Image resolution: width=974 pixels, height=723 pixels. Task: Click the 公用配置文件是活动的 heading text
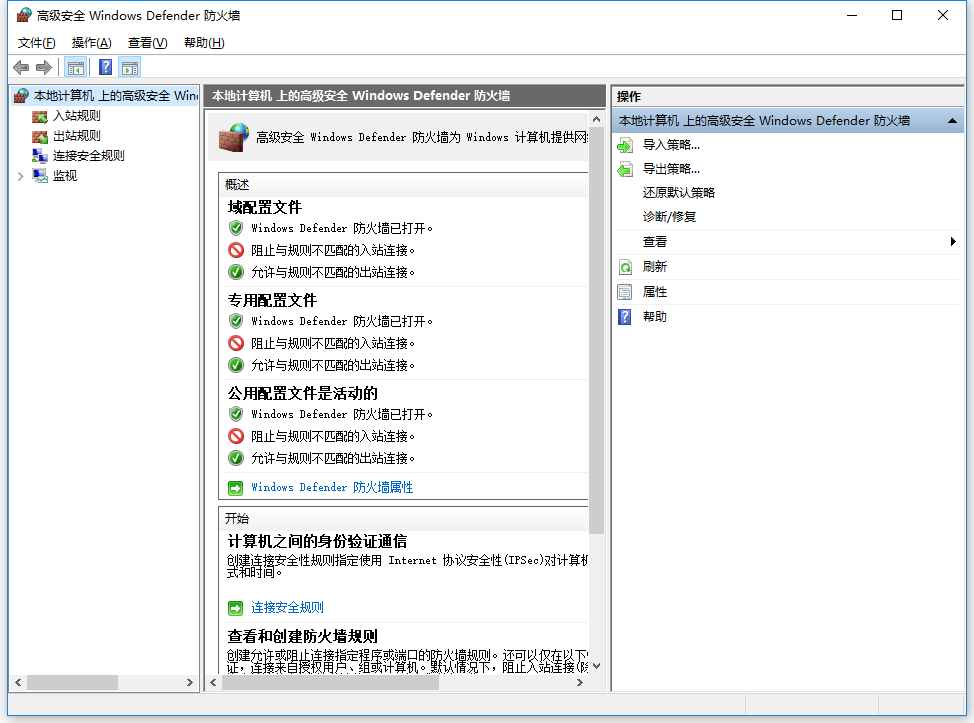click(303, 393)
